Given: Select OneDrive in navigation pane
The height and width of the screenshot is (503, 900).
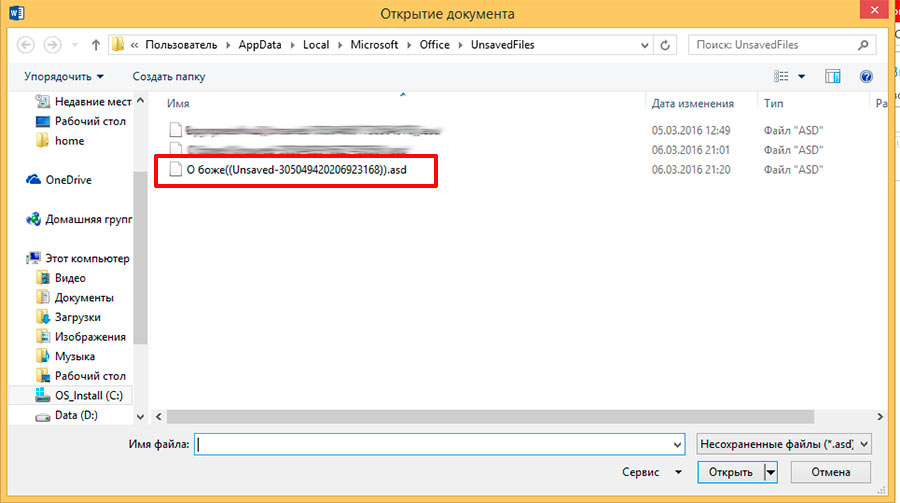Looking at the screenshot, I should coord(59,180).
